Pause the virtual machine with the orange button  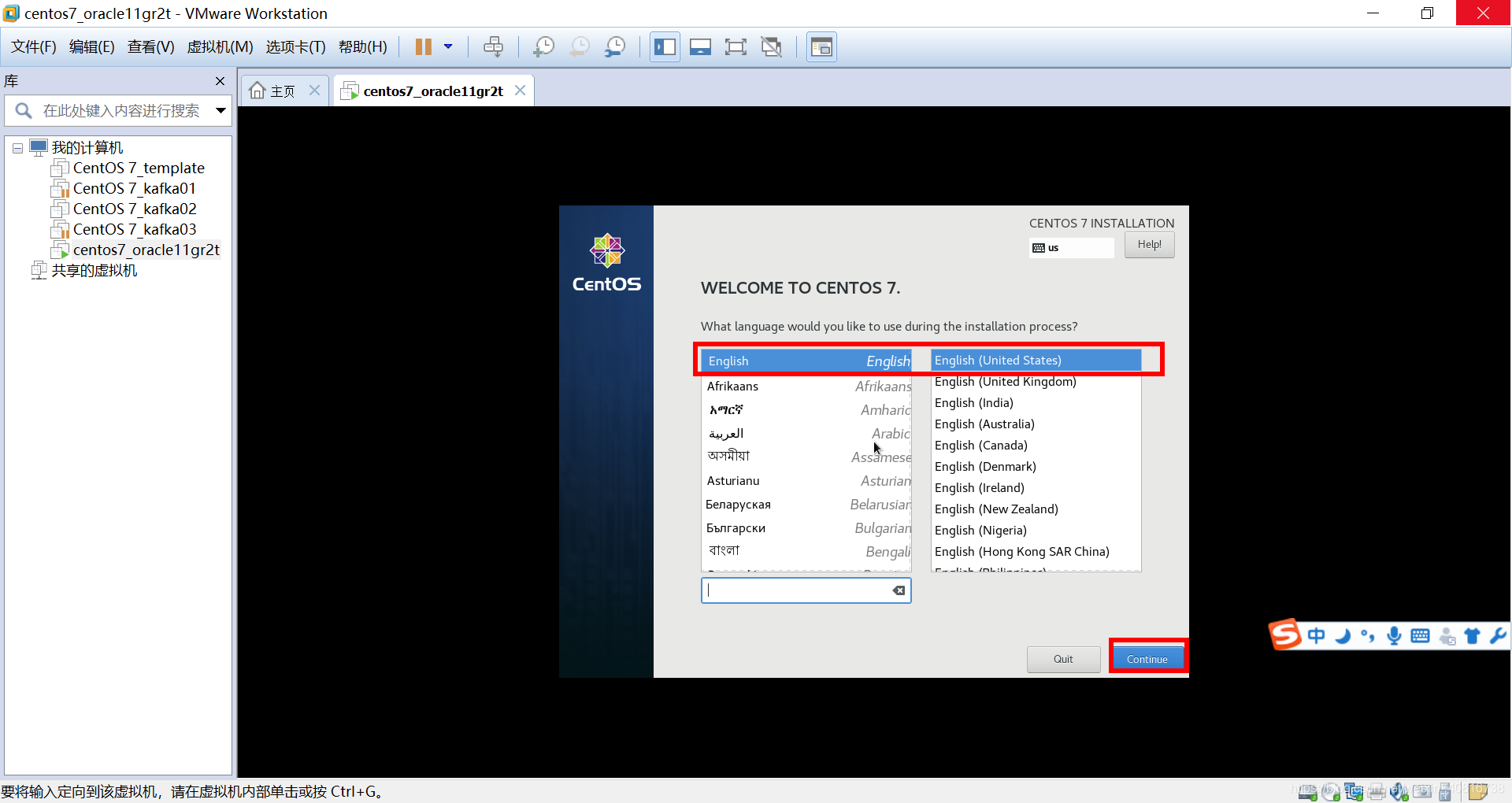click(423, 47)
